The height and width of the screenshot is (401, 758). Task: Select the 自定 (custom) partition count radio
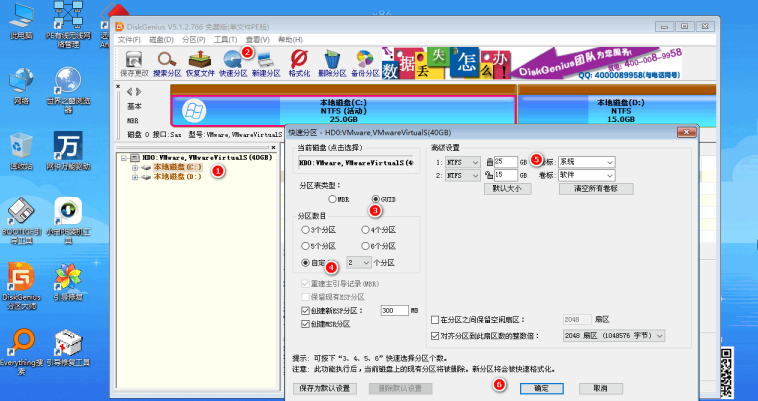(x=306, y=263)
